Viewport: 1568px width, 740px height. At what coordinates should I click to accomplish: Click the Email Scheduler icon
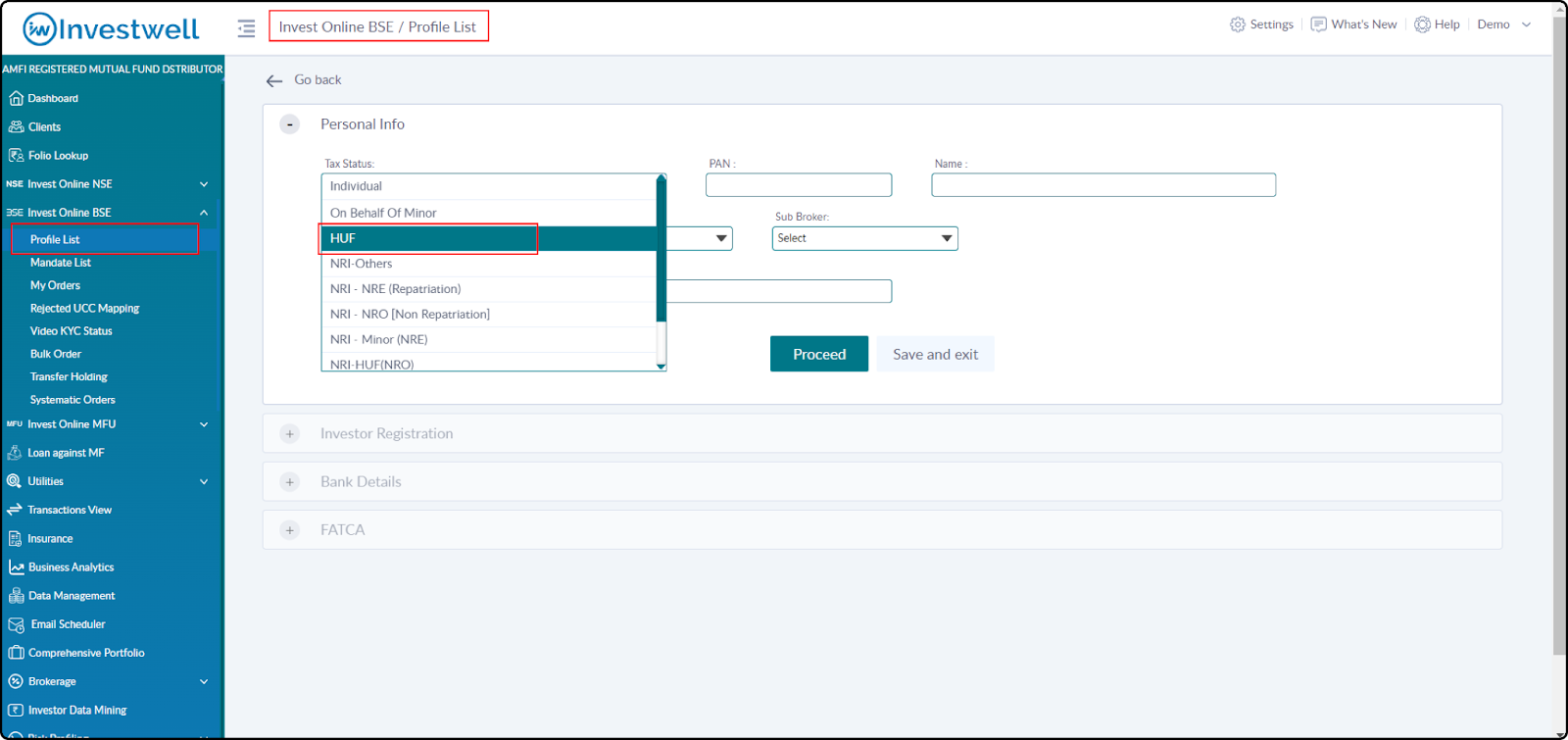(x=16, y=624)
